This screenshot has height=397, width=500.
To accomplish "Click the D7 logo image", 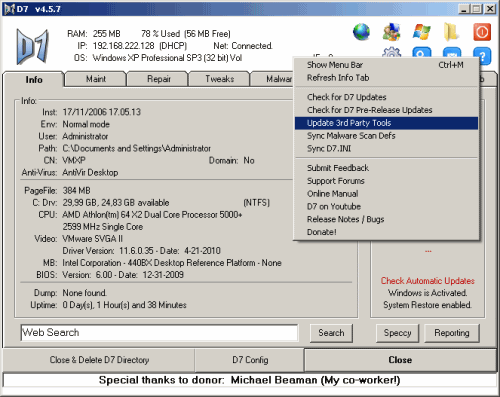I will [x=33, y=46].
